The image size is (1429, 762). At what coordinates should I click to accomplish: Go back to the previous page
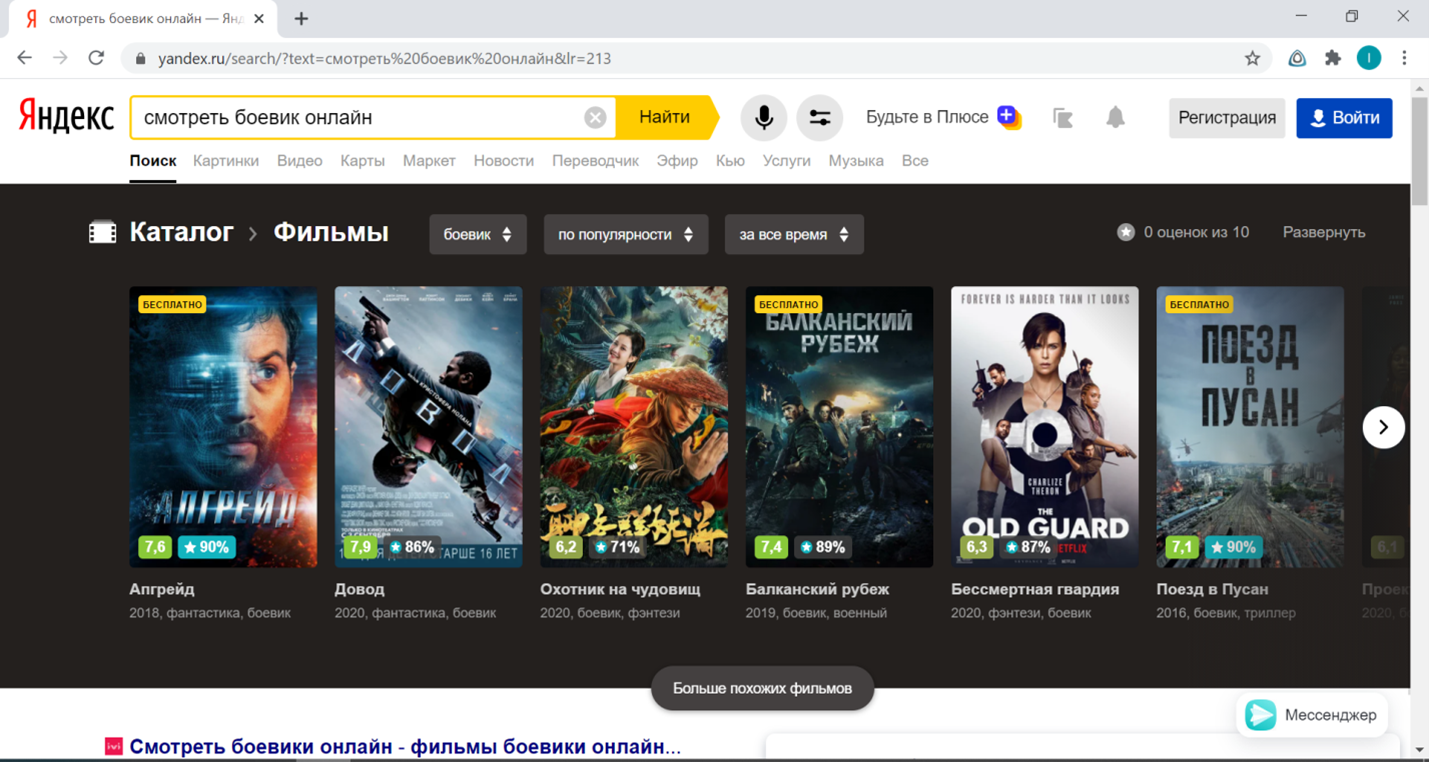[25, 58]
